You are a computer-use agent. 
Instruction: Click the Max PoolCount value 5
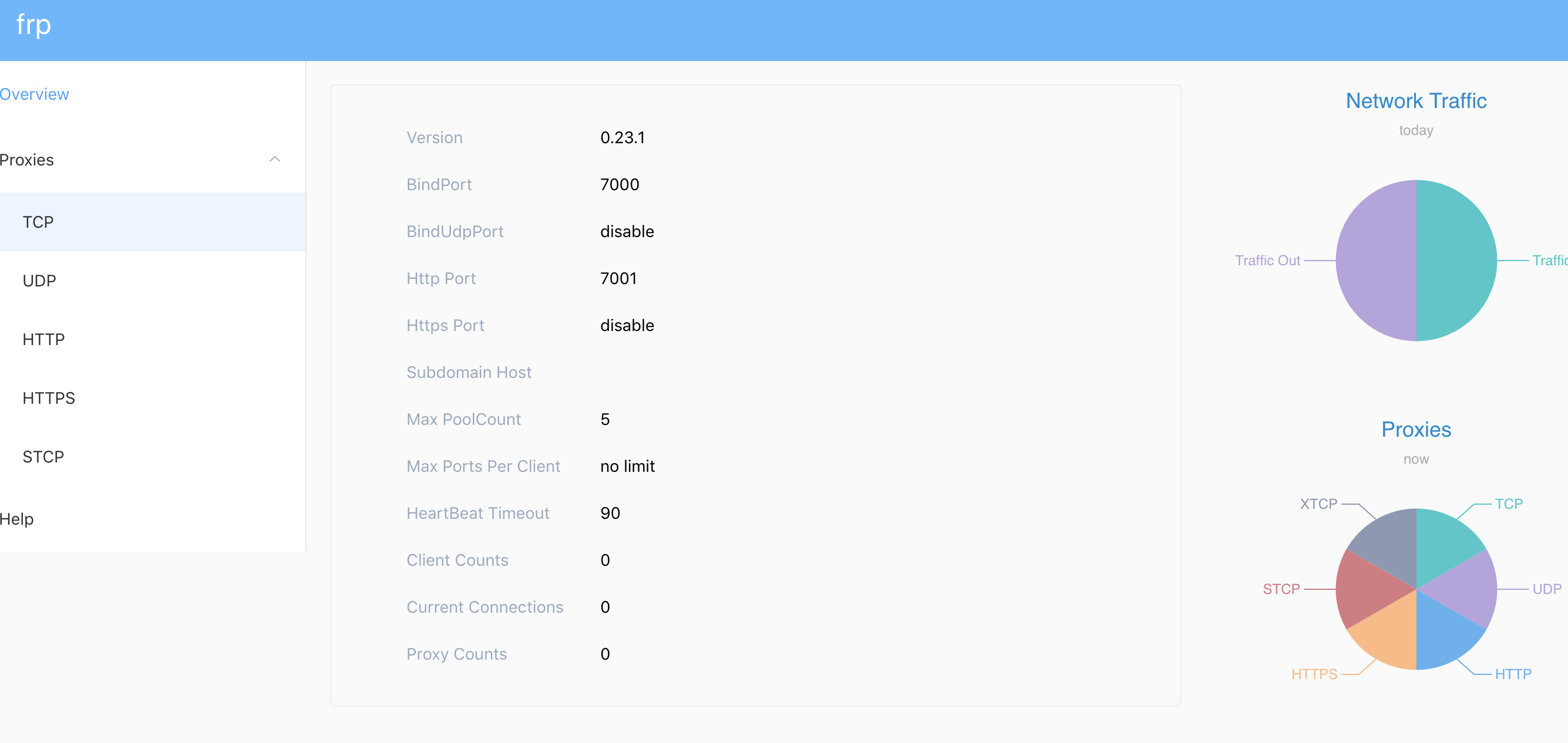pos(605,419)
